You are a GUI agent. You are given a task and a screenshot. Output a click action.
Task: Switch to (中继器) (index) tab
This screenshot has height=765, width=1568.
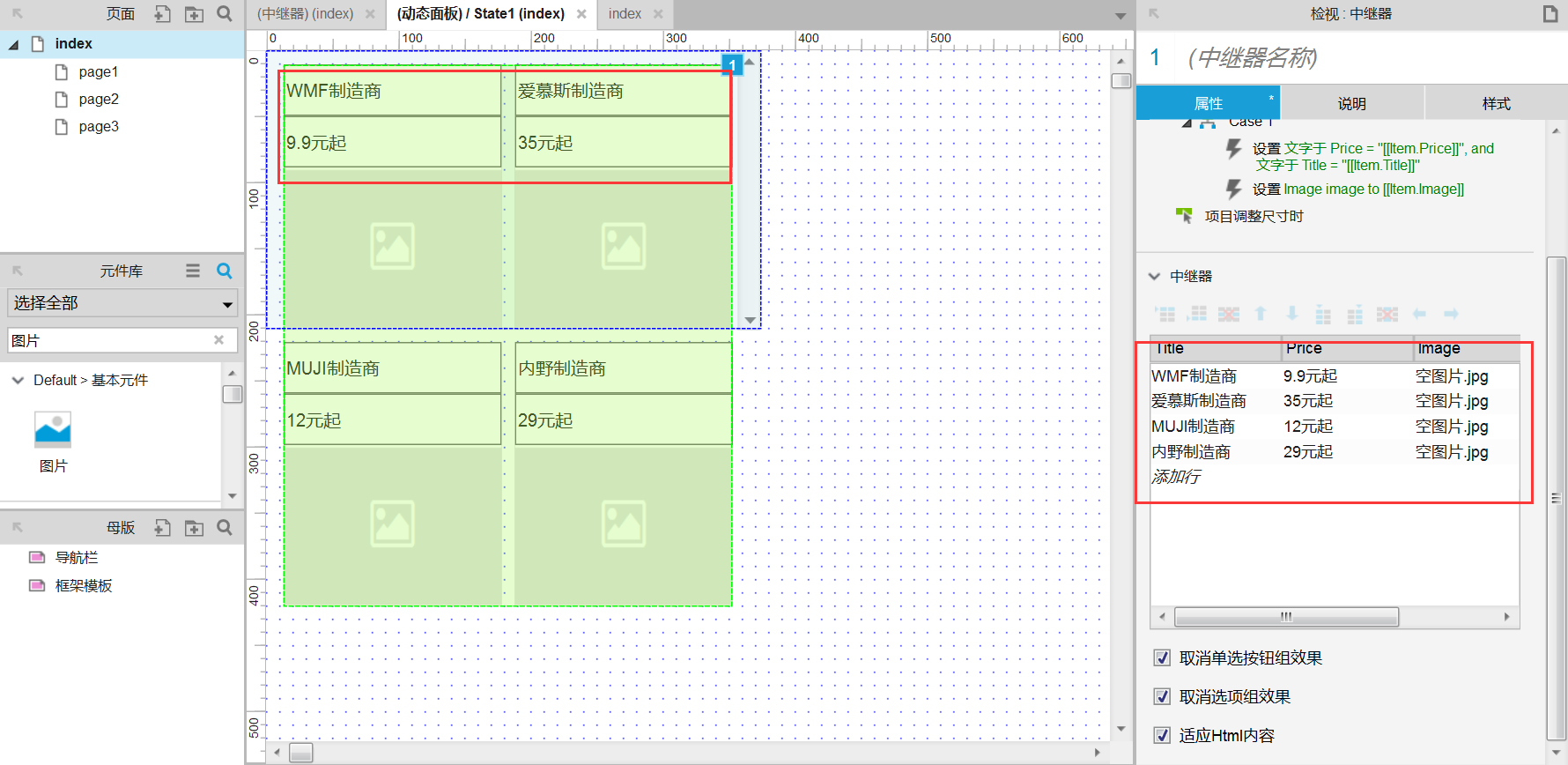[x=305, y=14]
